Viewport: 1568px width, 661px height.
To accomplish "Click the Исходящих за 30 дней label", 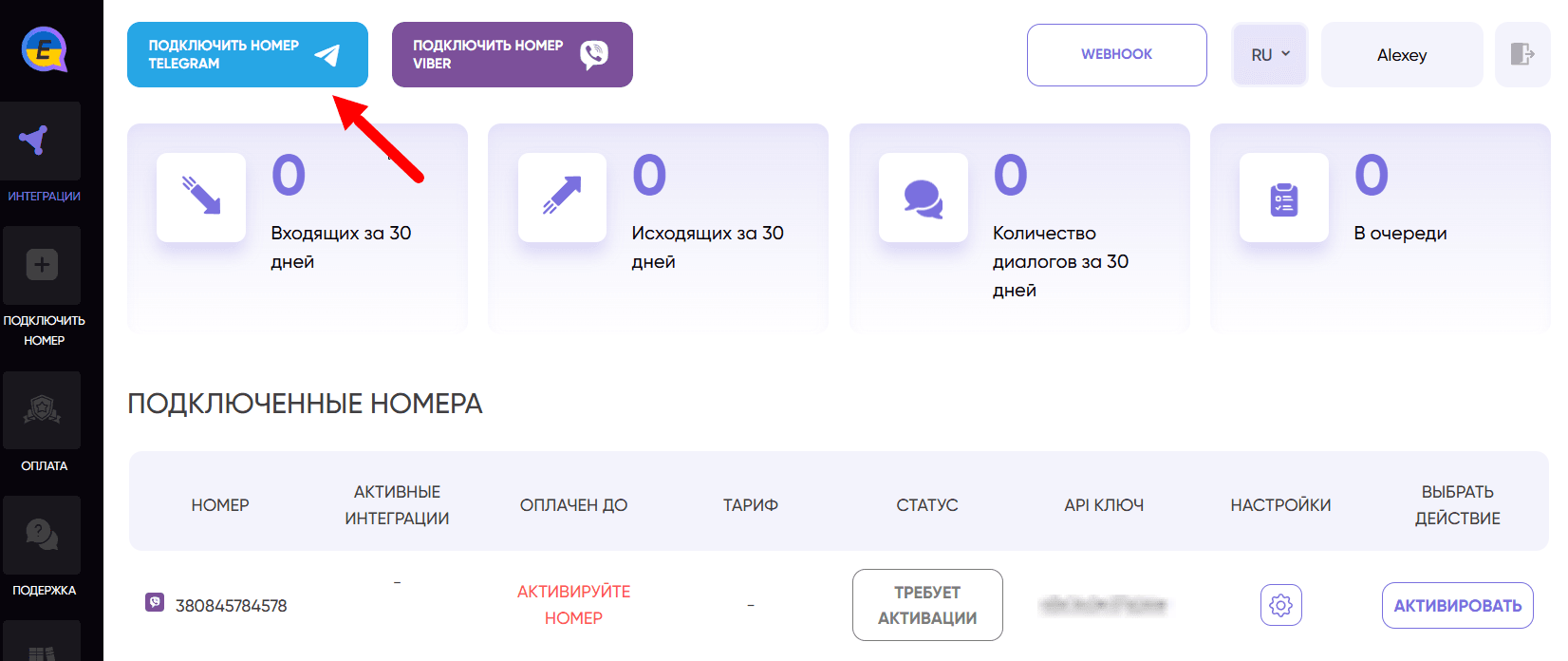I will click(707, 247).
